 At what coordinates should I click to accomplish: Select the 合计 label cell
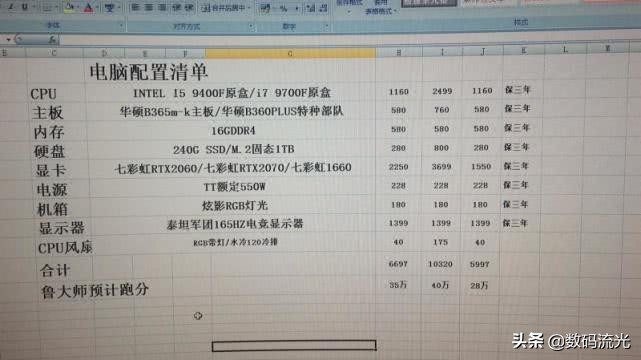coord(55,270)
